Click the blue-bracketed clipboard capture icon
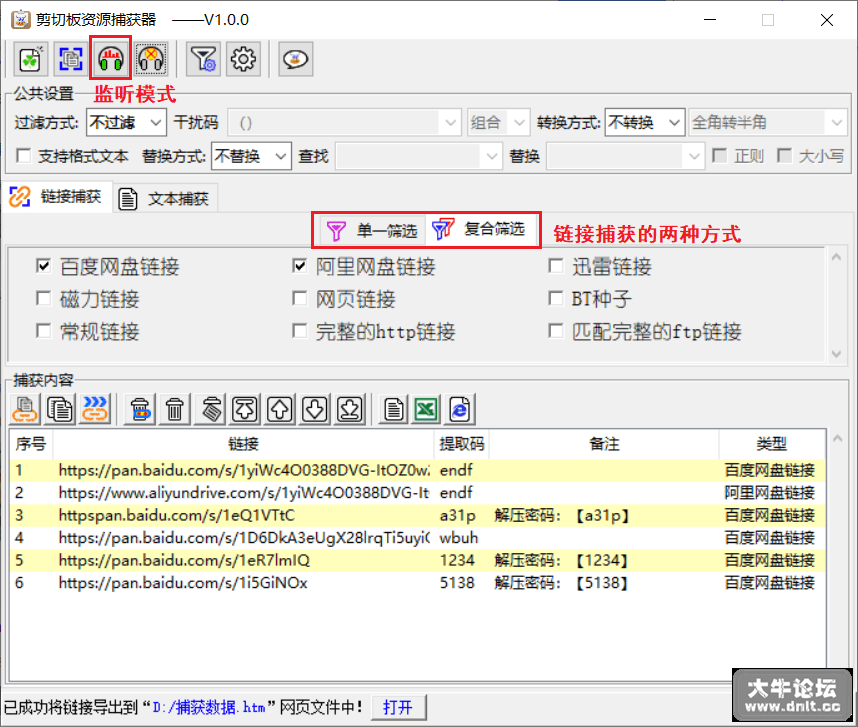 pyautogui.click(x=71, y=59)
